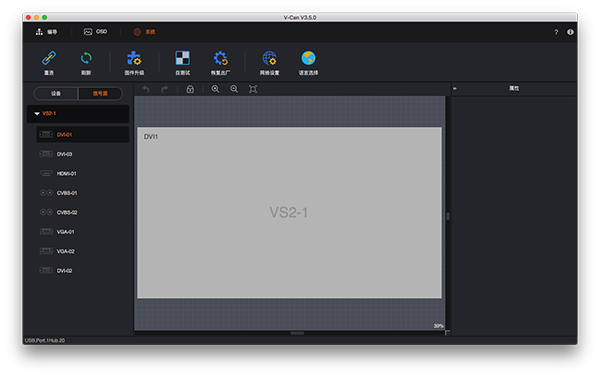This screenshot has height=377, width=600.
Task: Select the device segment button
Action: click(x=56, y=93)
